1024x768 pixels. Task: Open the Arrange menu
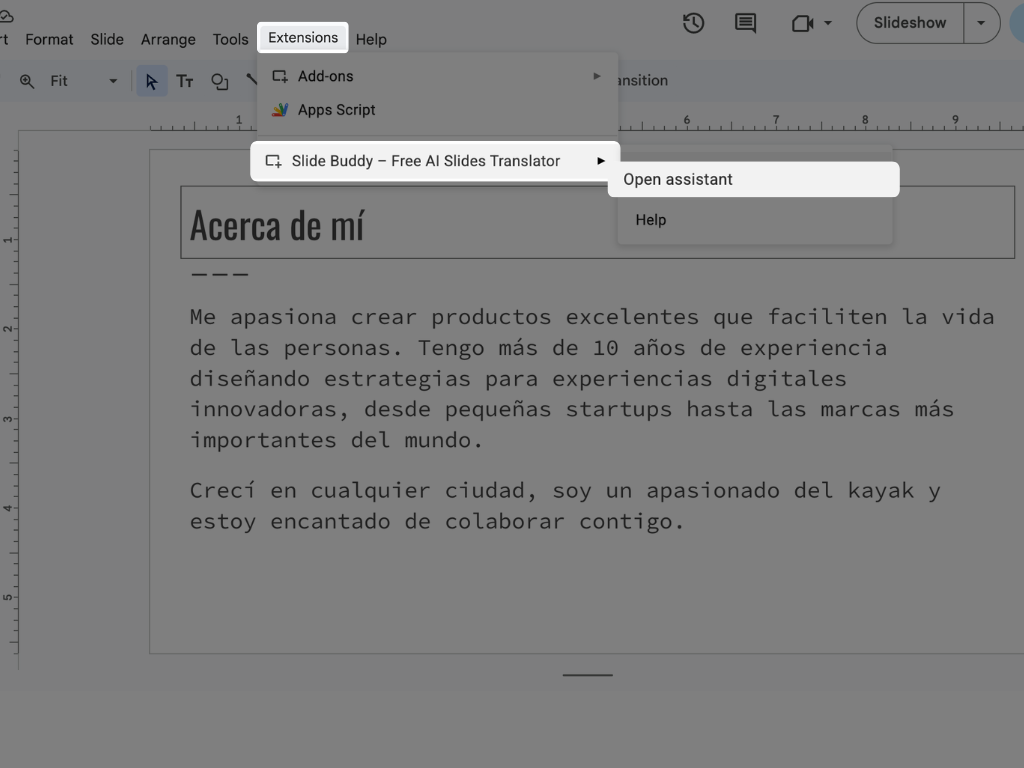pos(167,39)
